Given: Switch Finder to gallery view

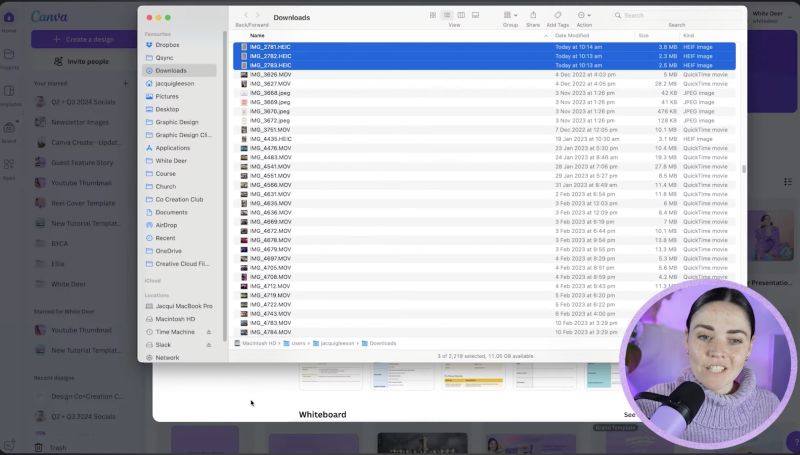Looking at the screenshot, I should click(x=475, y=15).
